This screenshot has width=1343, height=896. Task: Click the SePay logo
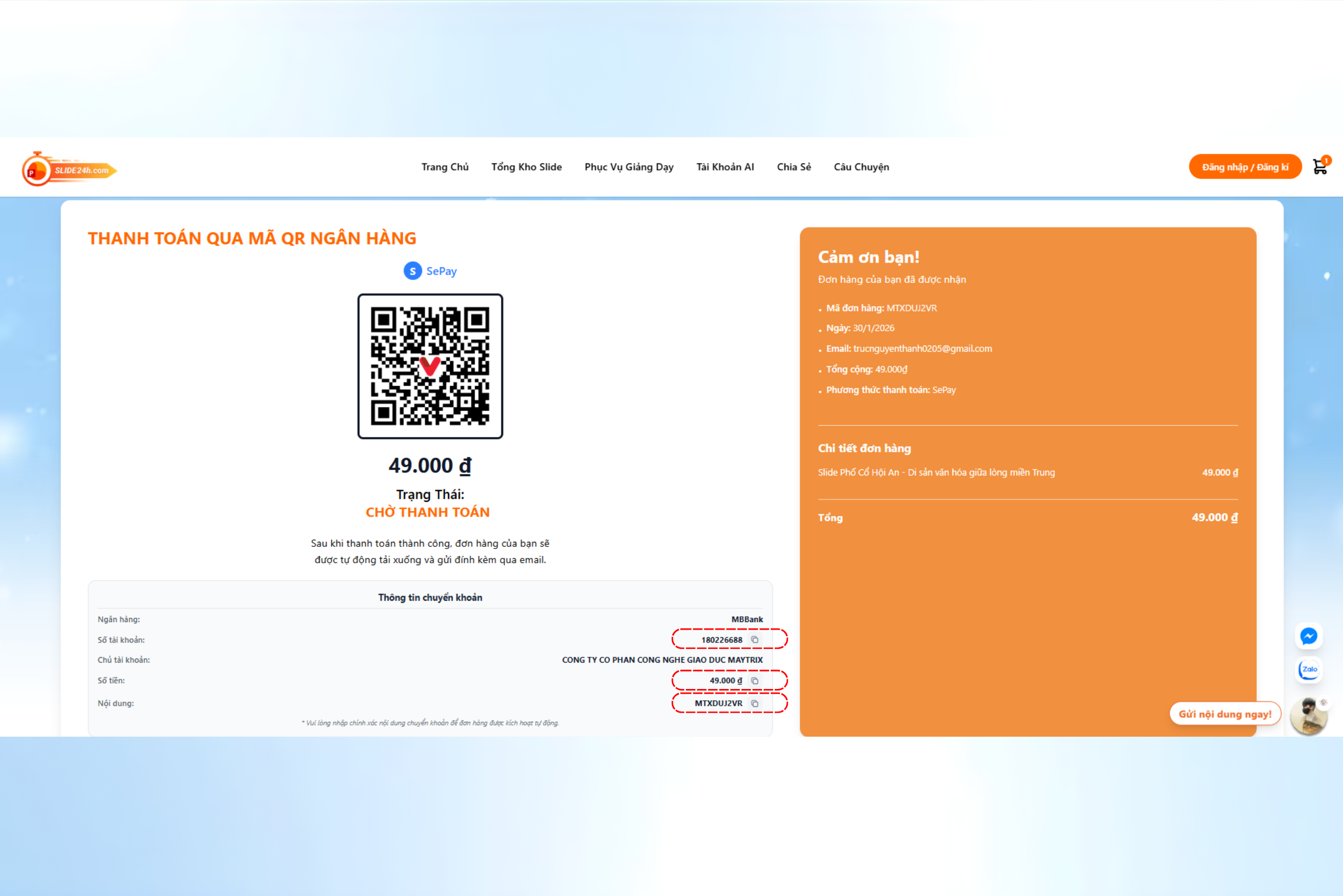click(x=430, y=271)
